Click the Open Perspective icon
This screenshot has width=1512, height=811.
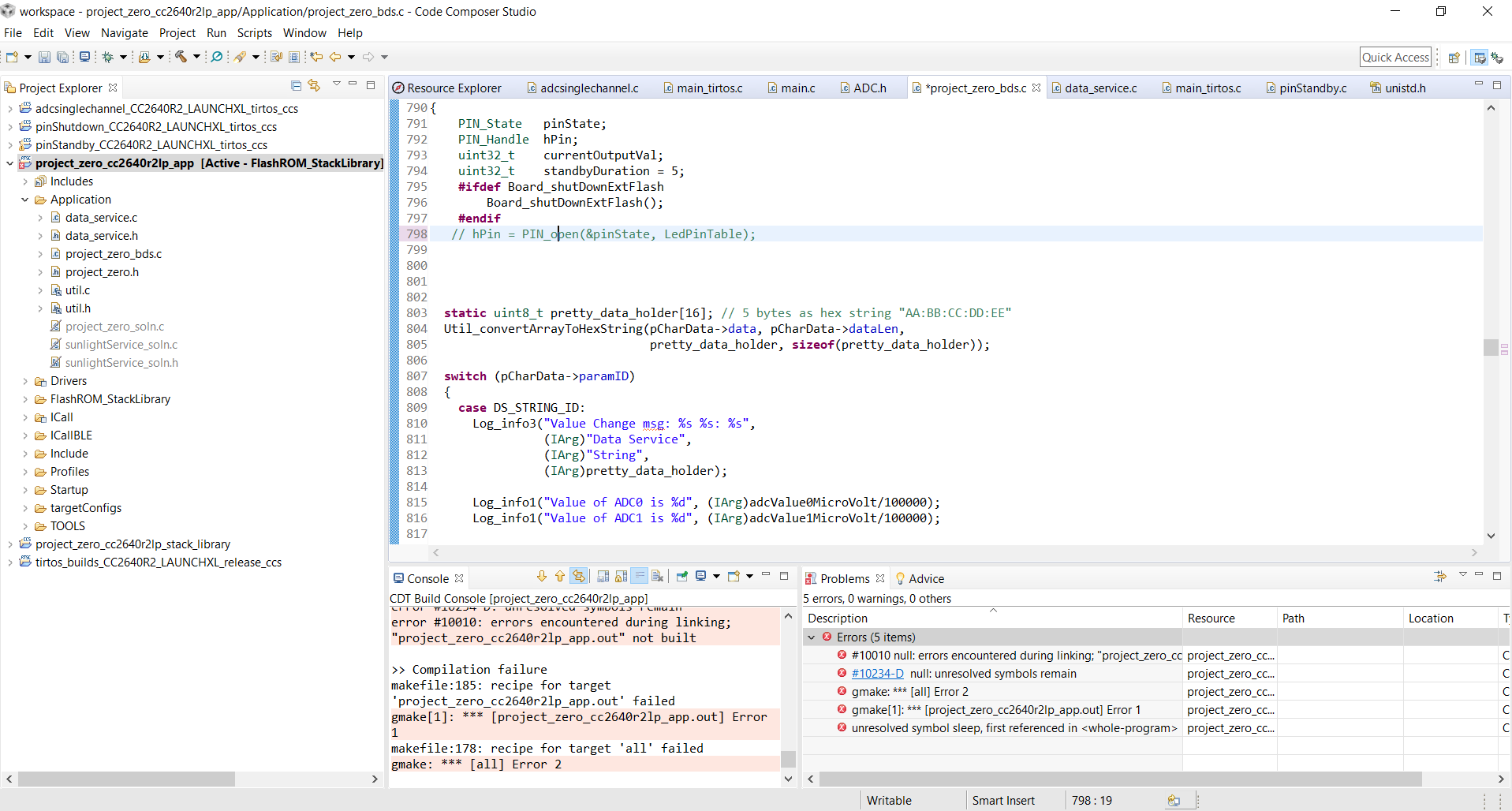(x=1454, y=58)
